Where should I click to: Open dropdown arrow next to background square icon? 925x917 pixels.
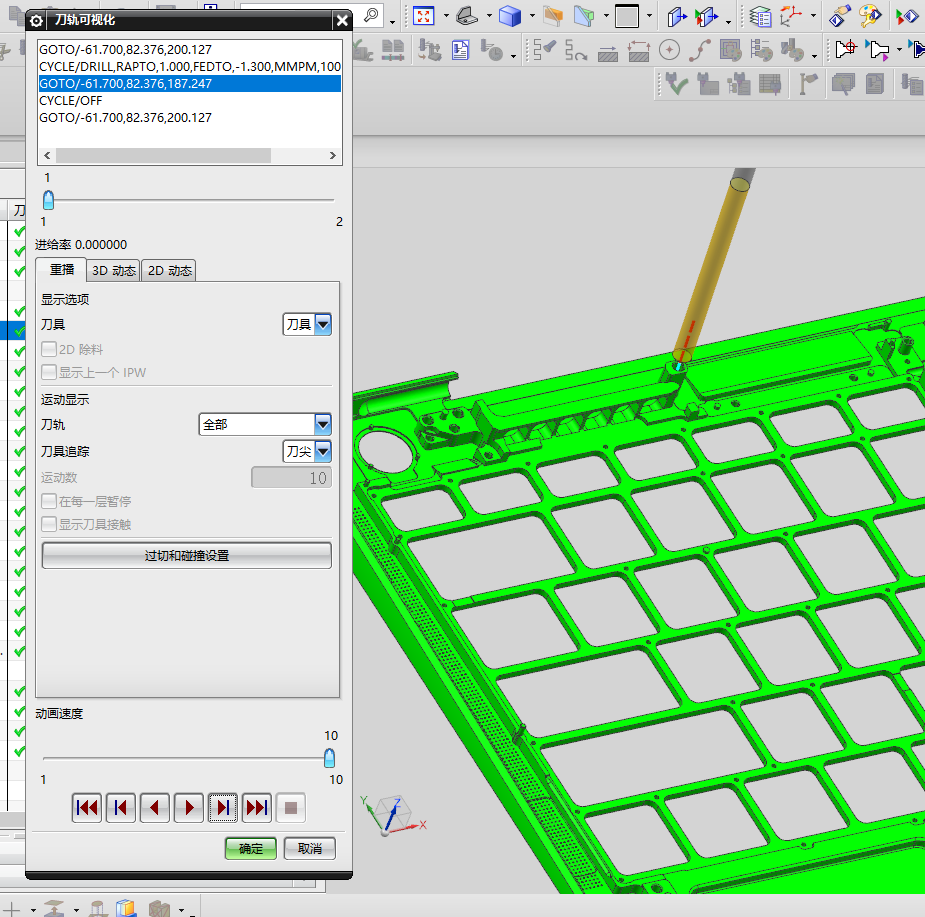coord(650,16)
